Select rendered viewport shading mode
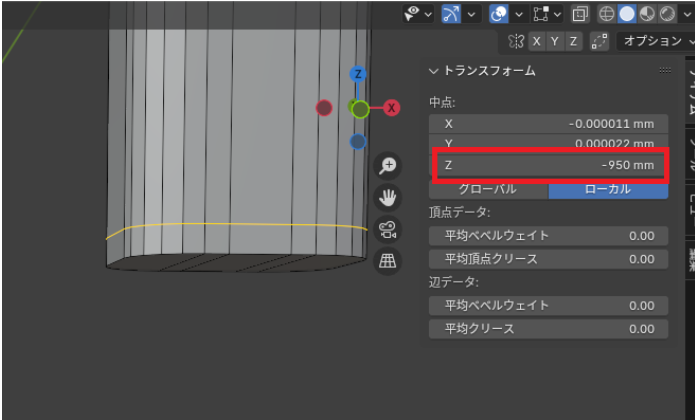The width and height of the screenshot is (695, 420). tap(667, 14)
